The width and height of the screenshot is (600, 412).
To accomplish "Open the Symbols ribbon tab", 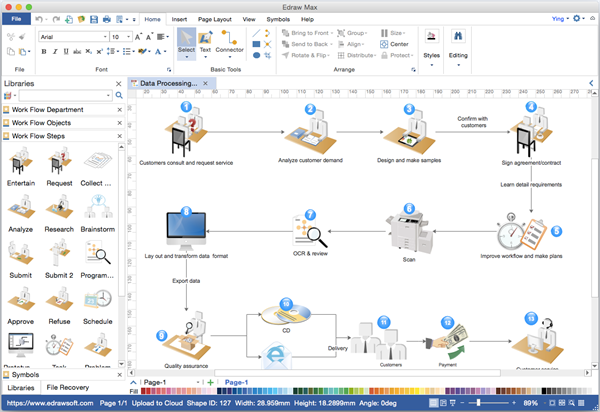I will [278, 20].
